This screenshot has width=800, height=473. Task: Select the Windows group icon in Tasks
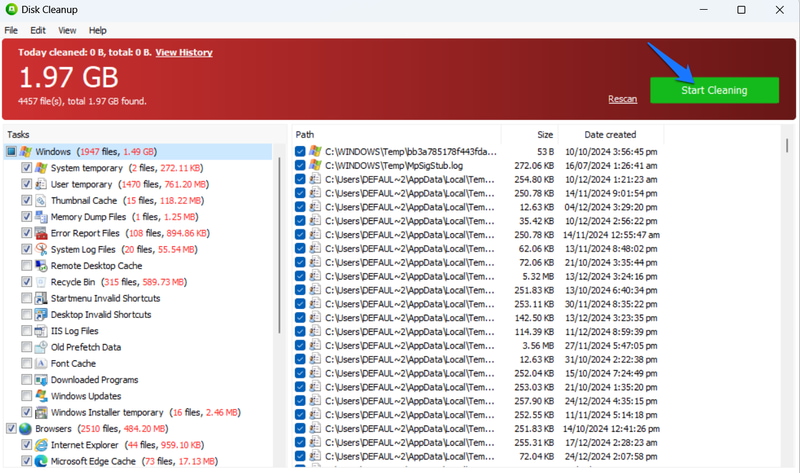26,152
